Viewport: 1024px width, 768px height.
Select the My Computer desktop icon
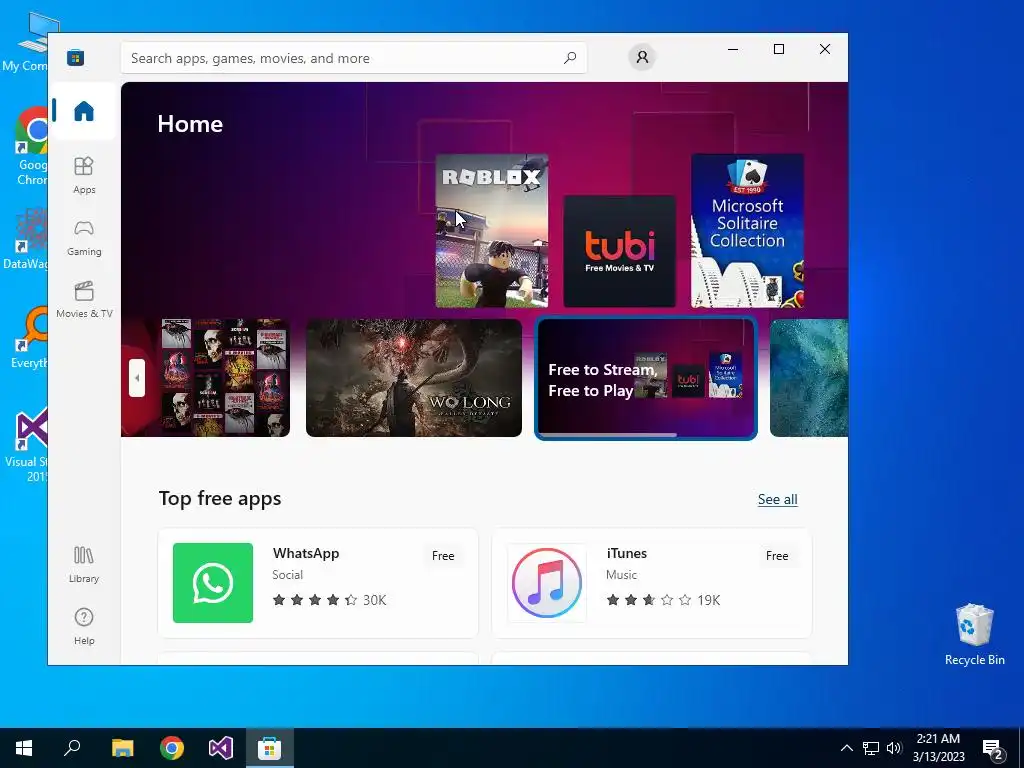(x=26, y=42)
